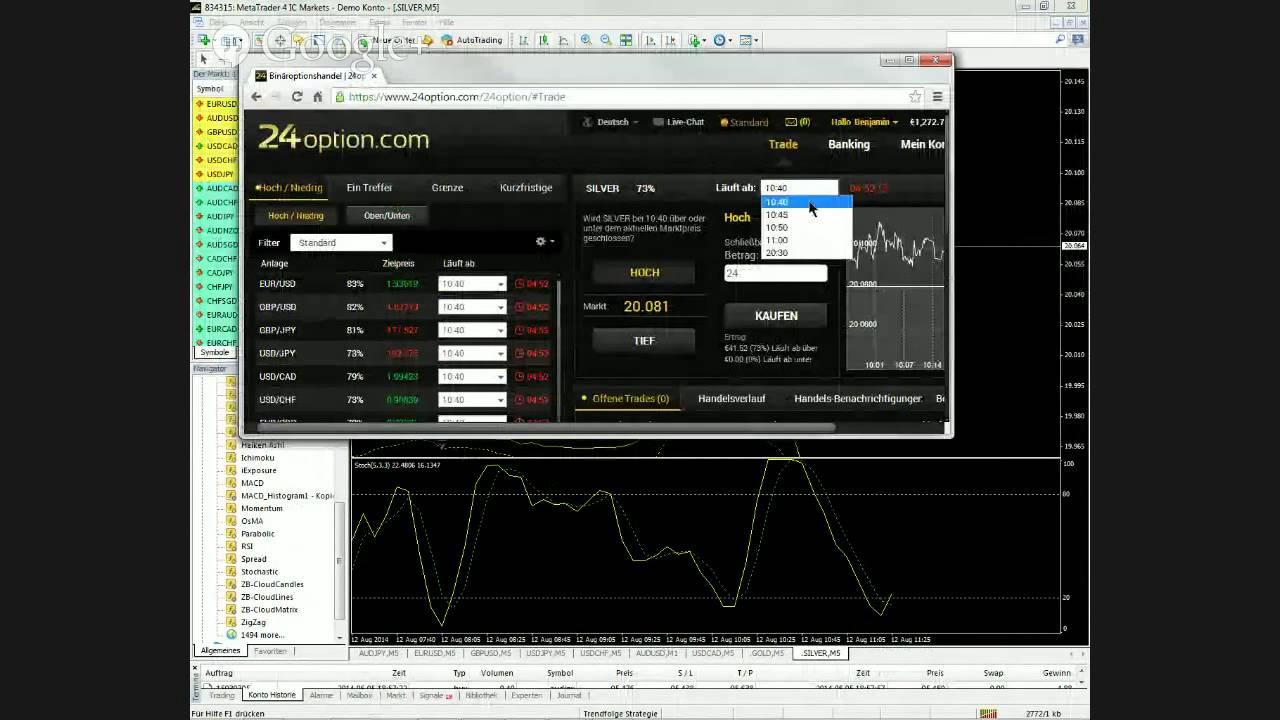Open the mail inbox (0) icon
The width and height of the screenshot is (1280, 720).
pyautogui.click(x=797, y=122)
